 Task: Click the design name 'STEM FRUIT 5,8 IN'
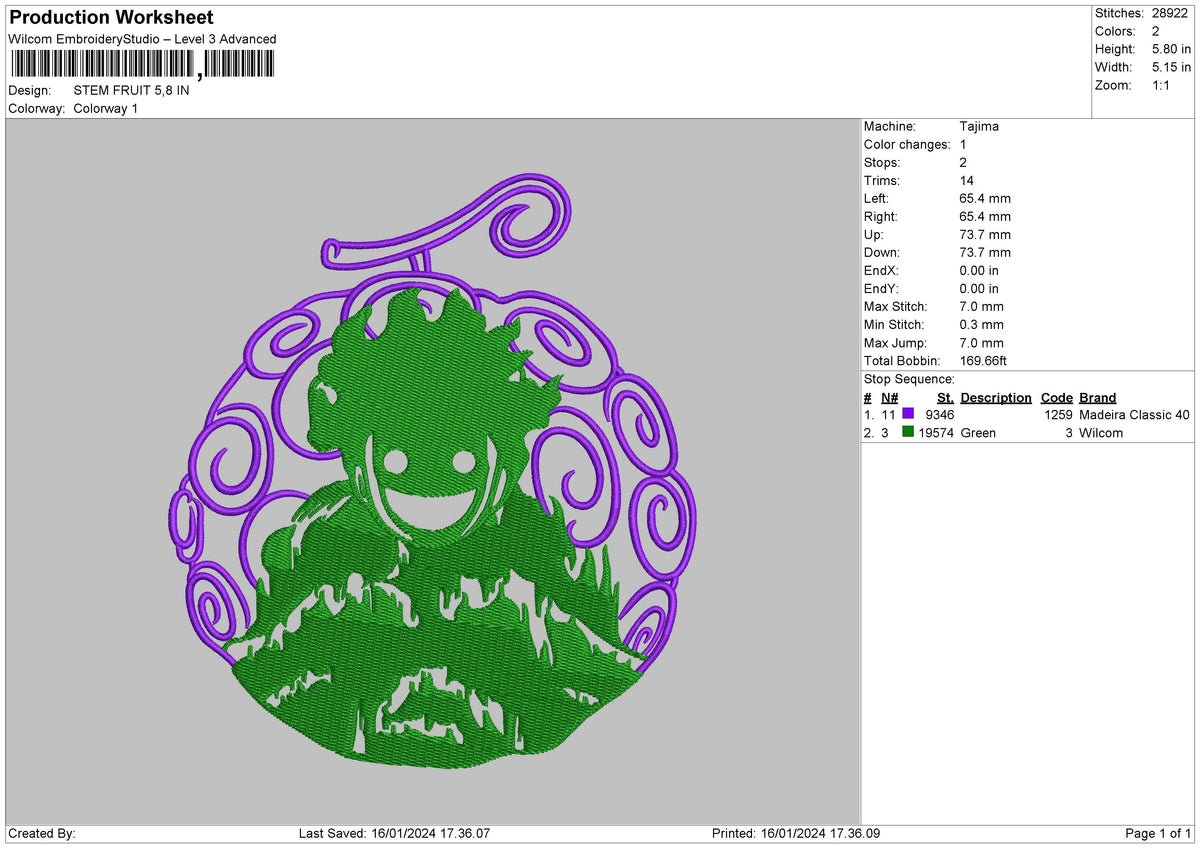pyautogui.click(x=131, y=90)
